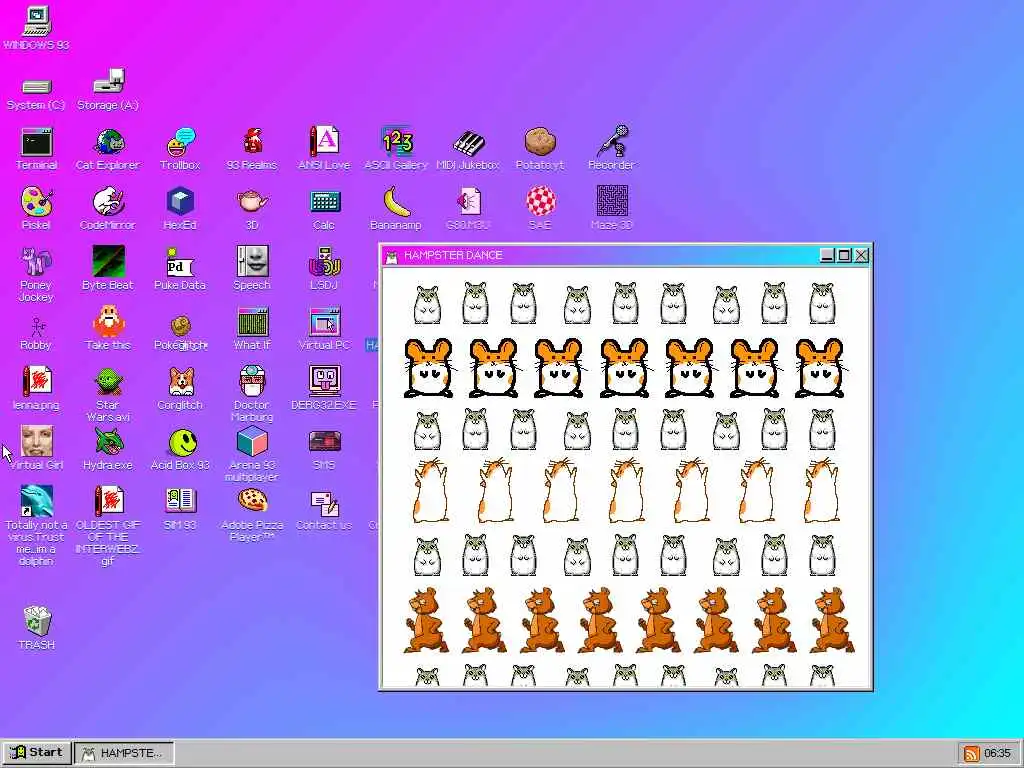Open the 93 Realms icon
The height and width of the screenshot is (768, 1024).
pyautogui.click(x=252, y=142)
